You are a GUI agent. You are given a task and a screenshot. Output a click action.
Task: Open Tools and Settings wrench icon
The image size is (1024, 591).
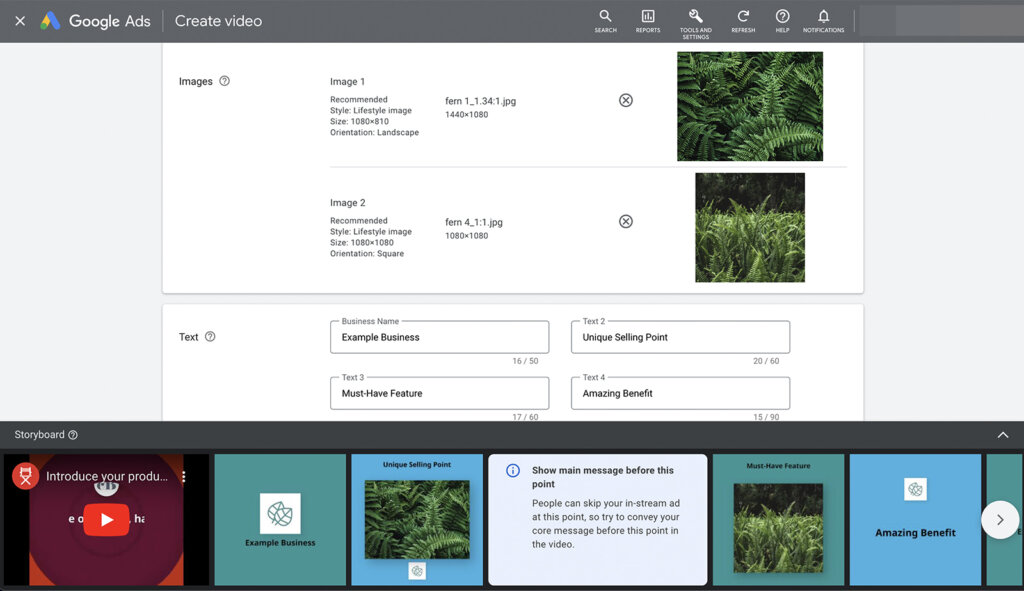(x=696, y=17)
